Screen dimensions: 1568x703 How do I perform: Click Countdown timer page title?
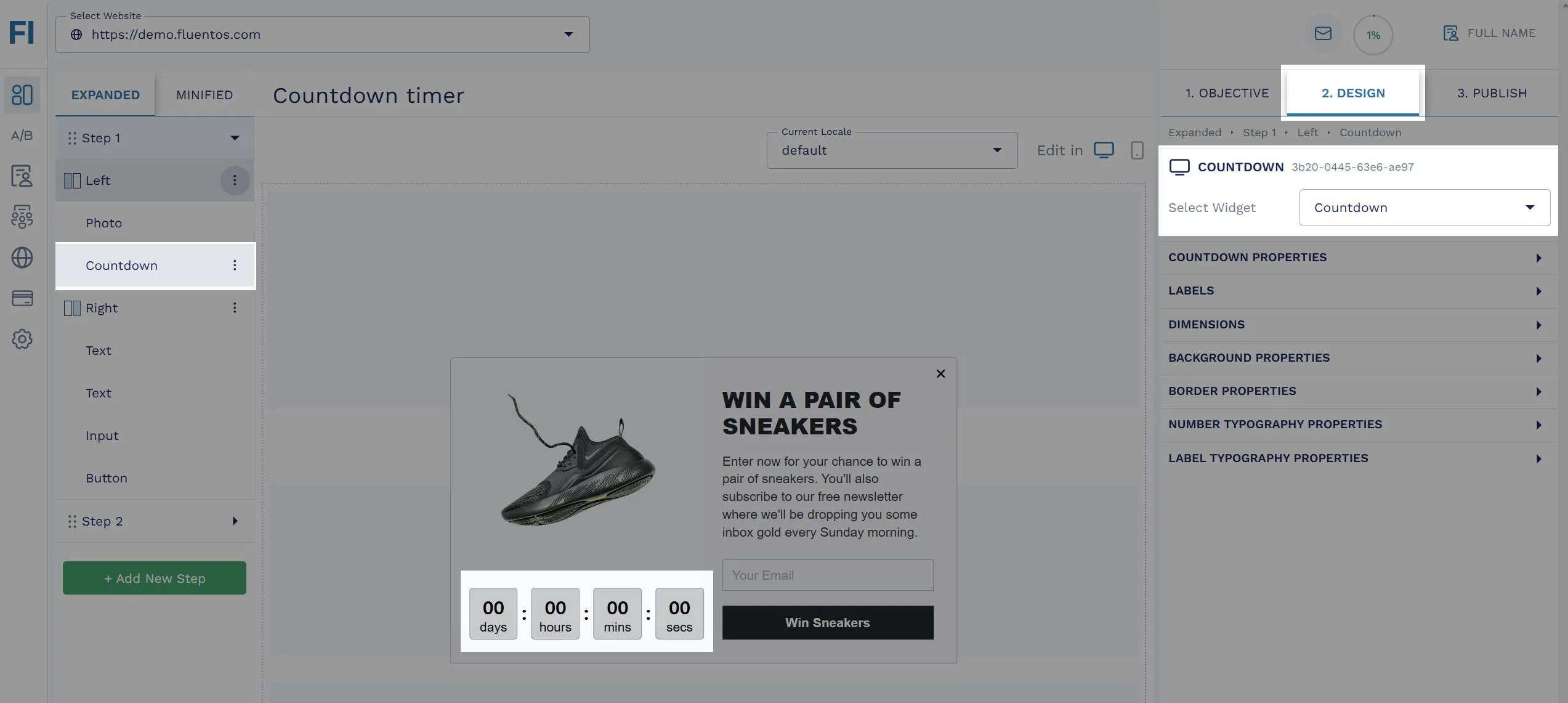point(368,95)
